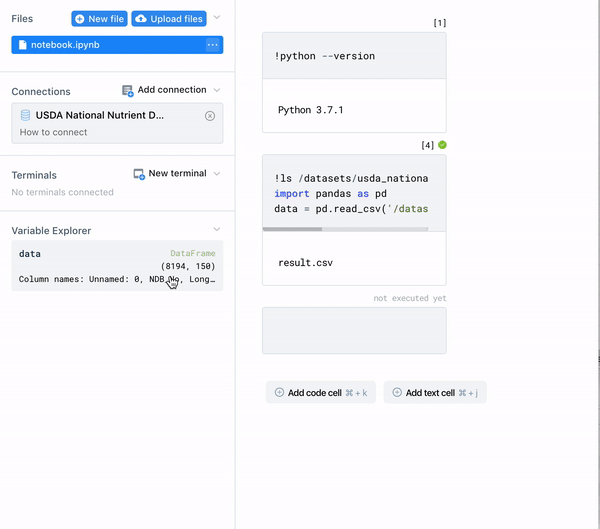Remove the USDA National Nutrient connection
This screenshot has height=529, width=600.
coord(210,116)
